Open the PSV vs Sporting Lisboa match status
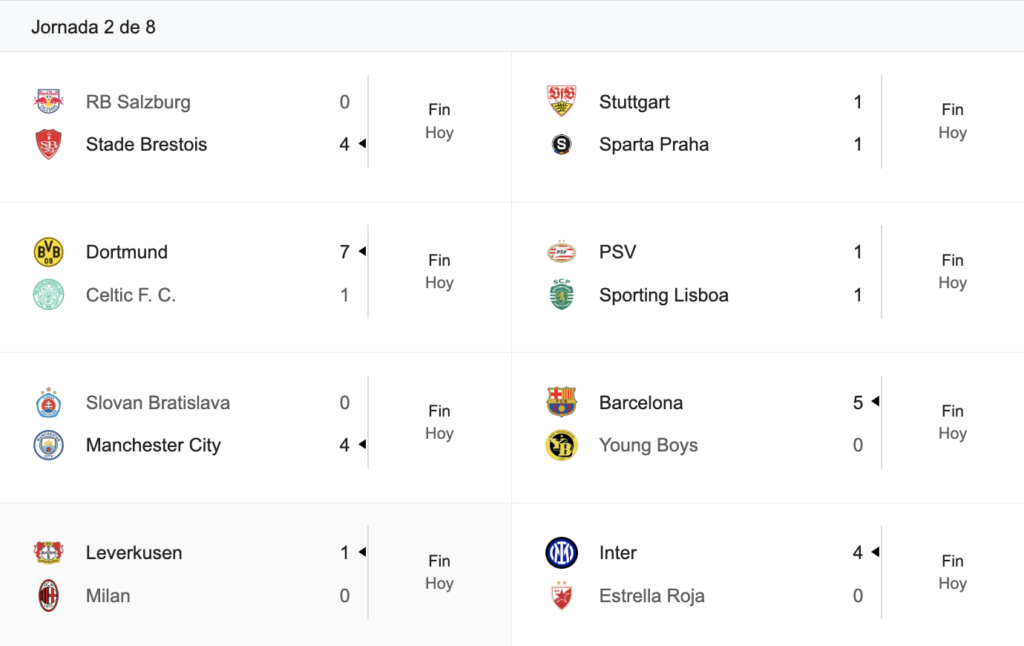Image resolution: width=1024 pixels, height=646 pixels. pos(952,272)
